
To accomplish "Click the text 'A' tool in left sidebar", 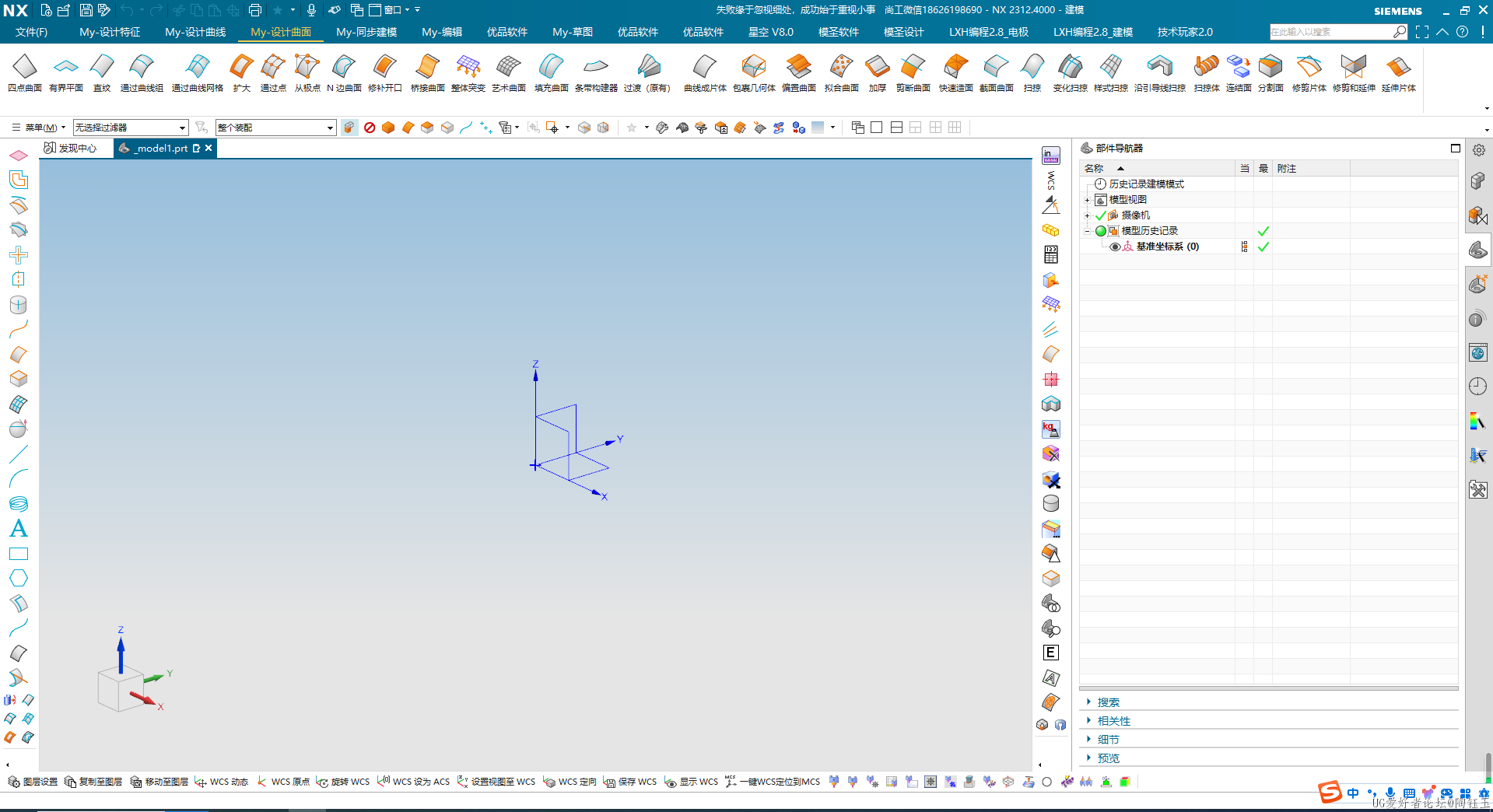I will point(19,528).
